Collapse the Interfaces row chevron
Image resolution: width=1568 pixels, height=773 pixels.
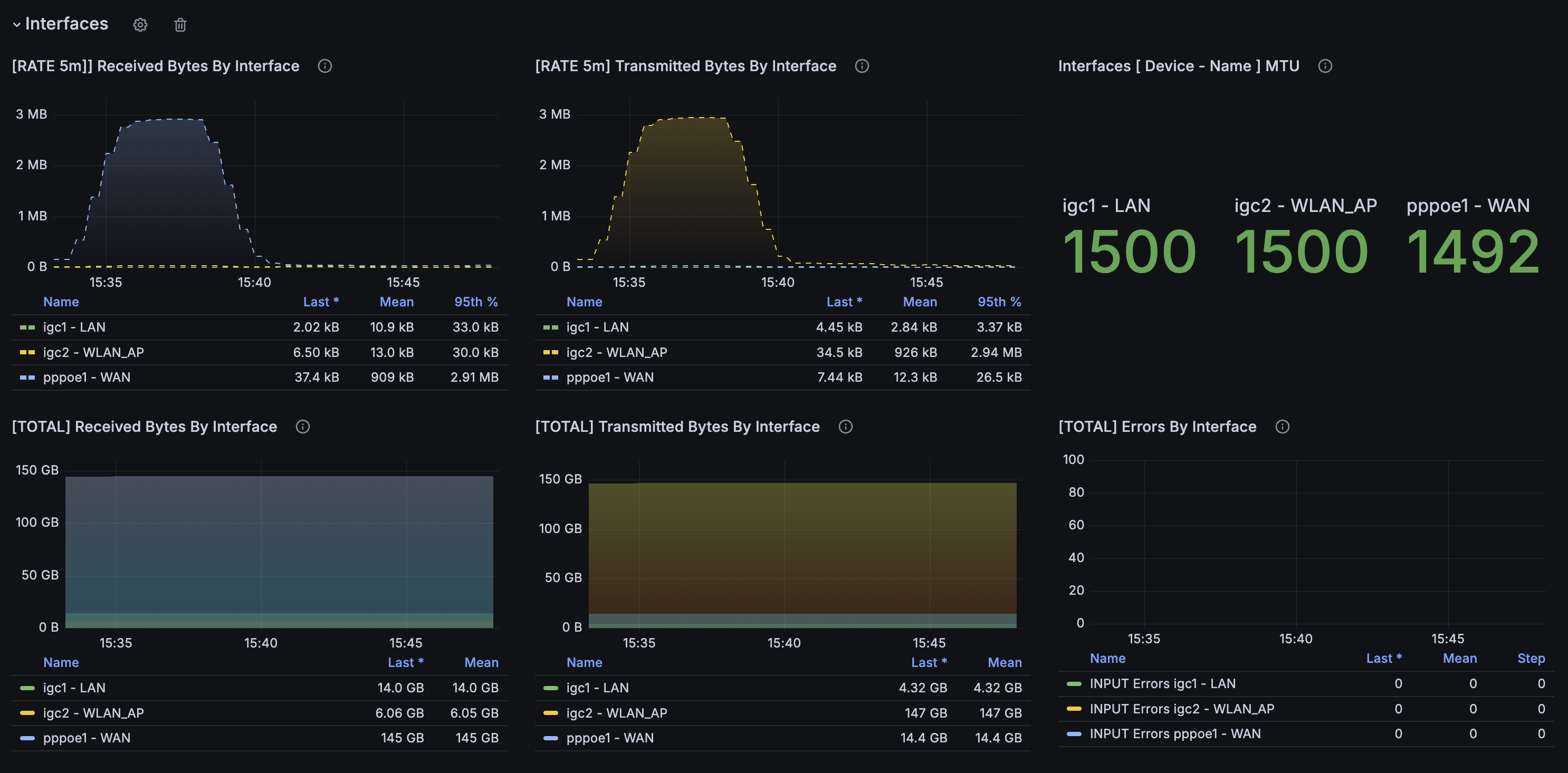tap(17, 25)
